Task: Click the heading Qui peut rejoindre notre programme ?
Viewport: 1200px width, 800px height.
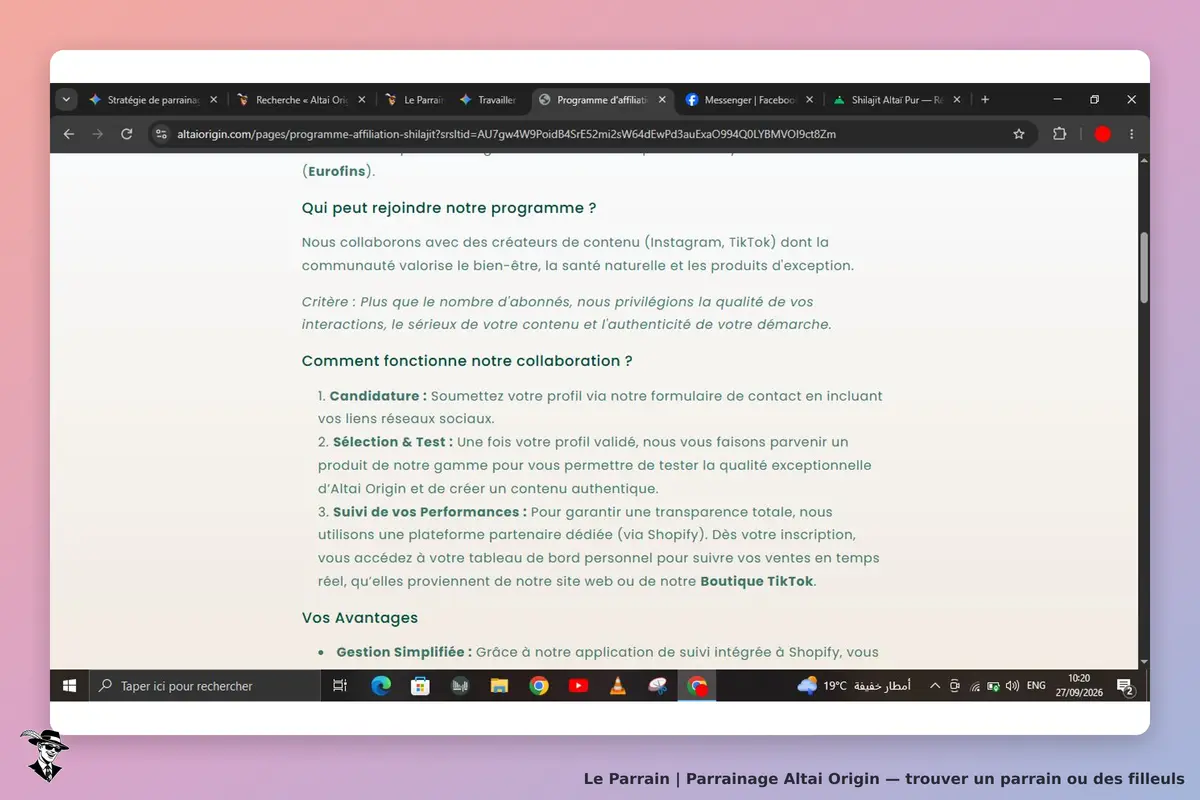Action: (x=449, y=208)
